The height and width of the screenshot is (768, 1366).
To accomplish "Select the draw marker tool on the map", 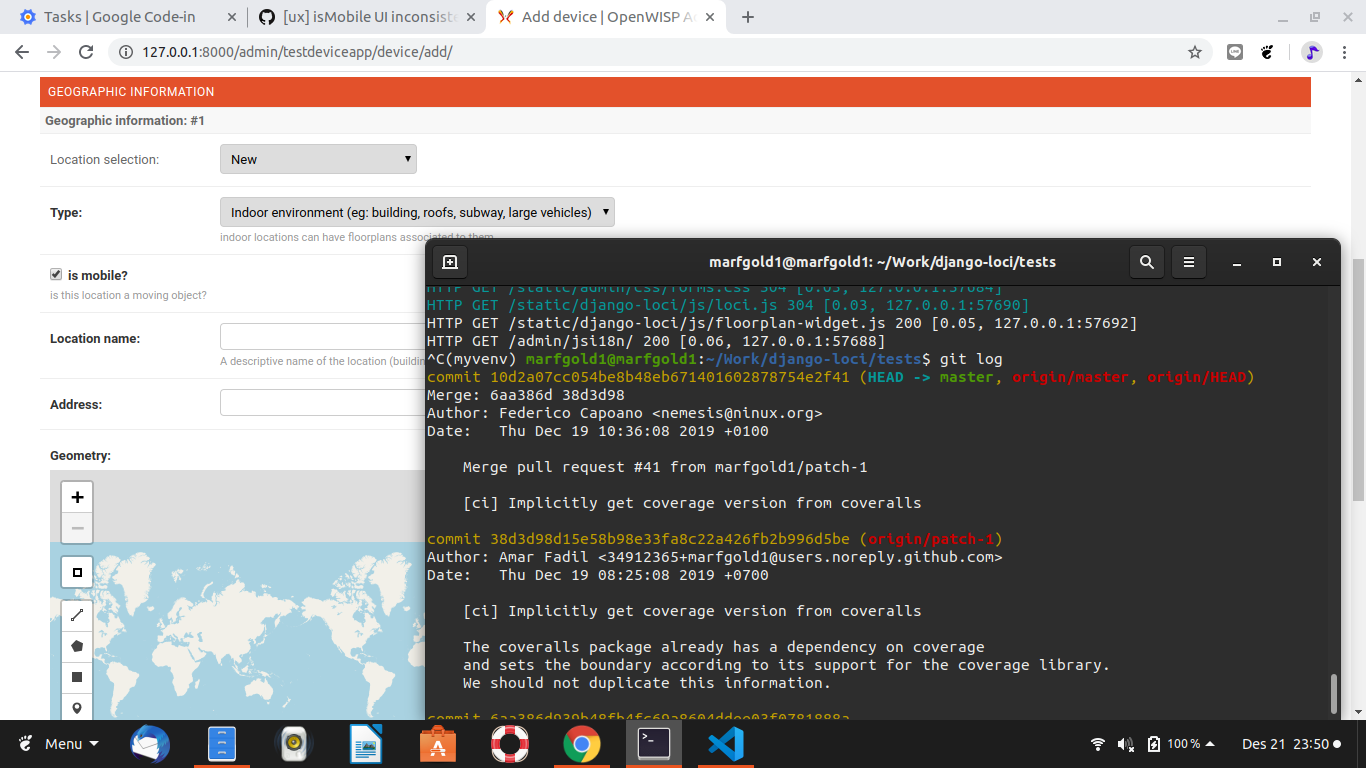I will (77, 708).
